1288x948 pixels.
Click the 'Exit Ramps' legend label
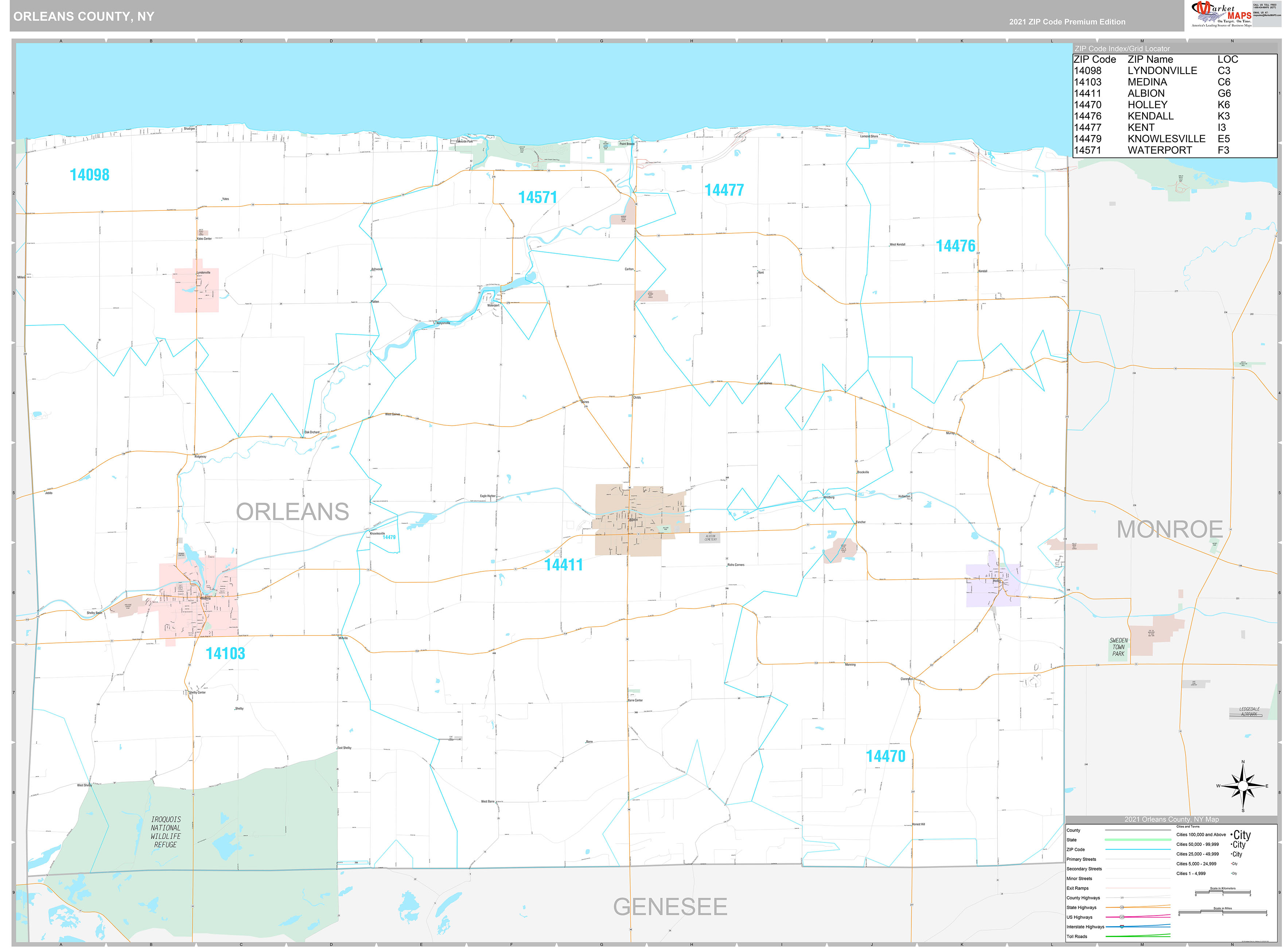(1077, 888)
